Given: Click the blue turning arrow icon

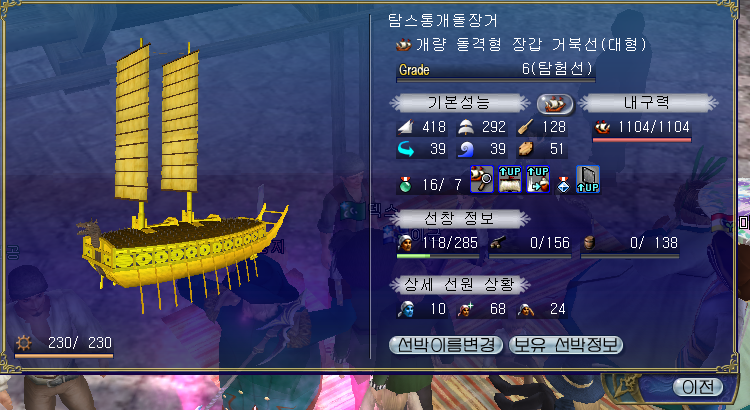Looking at the screenshot, I should (405, 149).
